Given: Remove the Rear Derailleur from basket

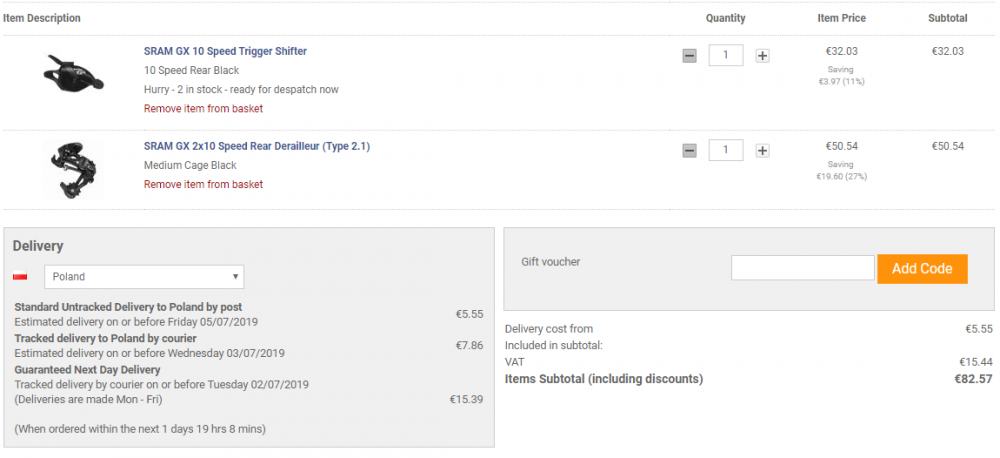Looking at the screenshot, I should (203, 184).
